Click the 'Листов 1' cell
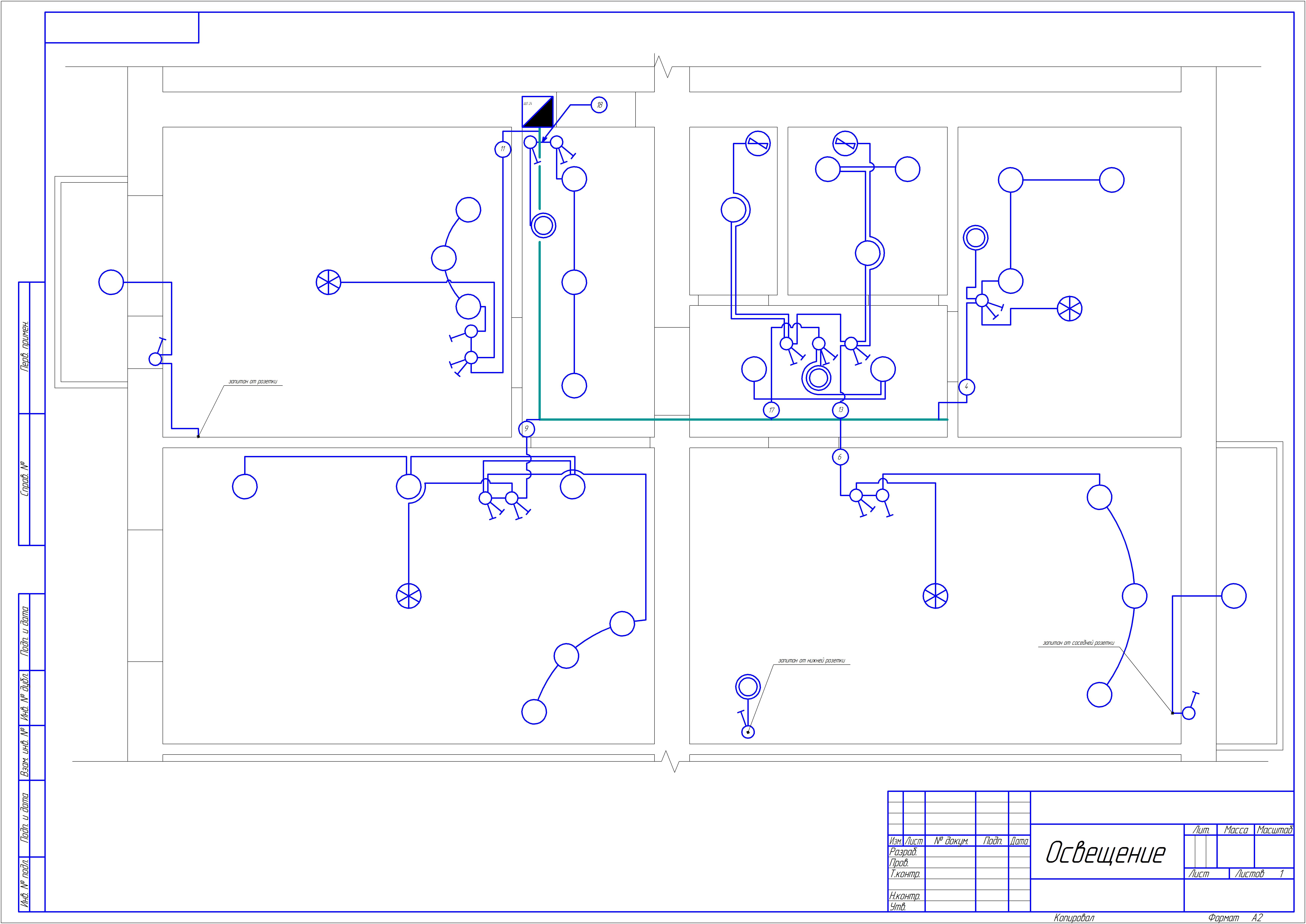Image resolution: width=1306 pixels, height=924 pixels. point(1262,873)
